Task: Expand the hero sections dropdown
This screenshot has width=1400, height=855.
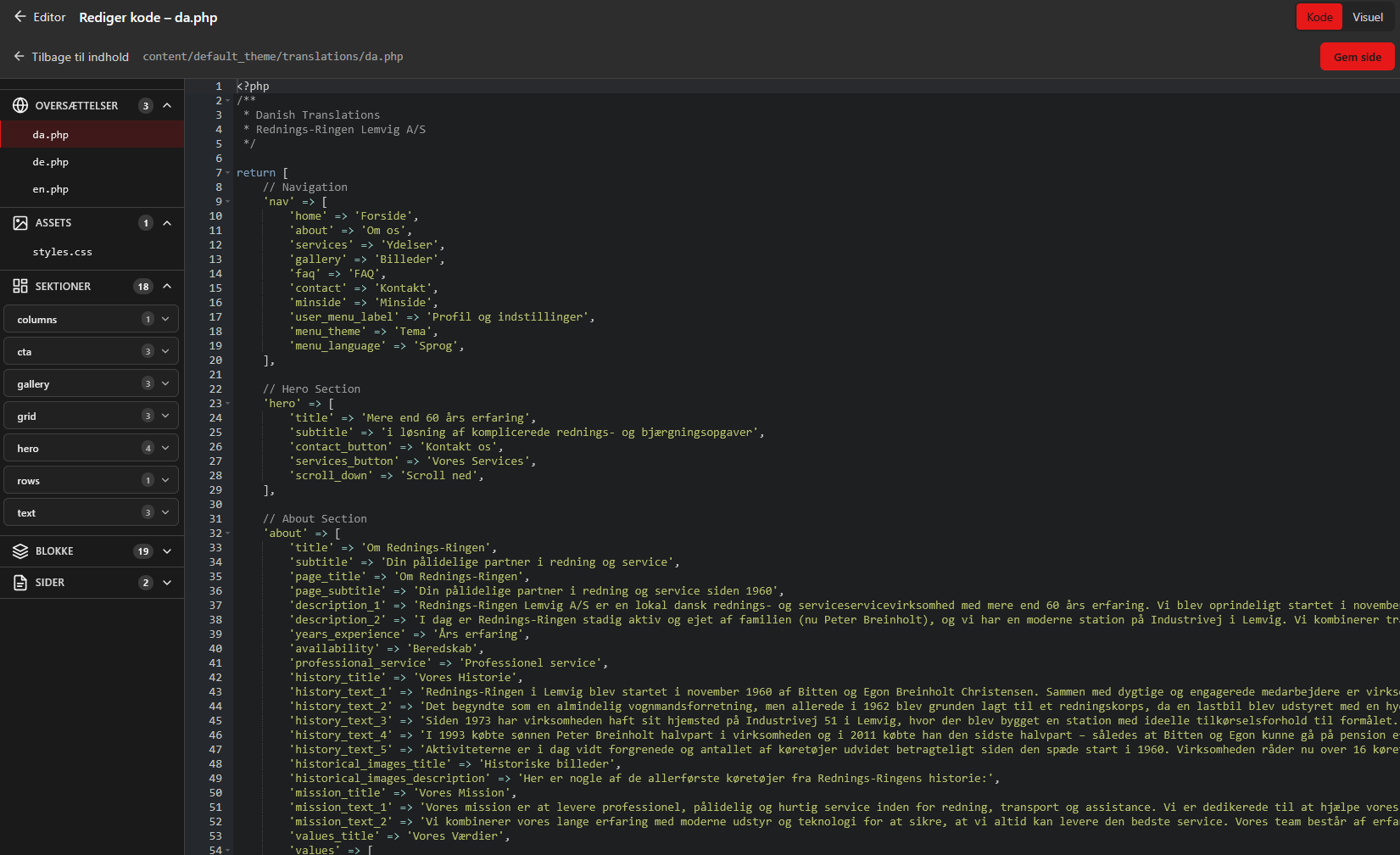Action: (x=165, y=448)
